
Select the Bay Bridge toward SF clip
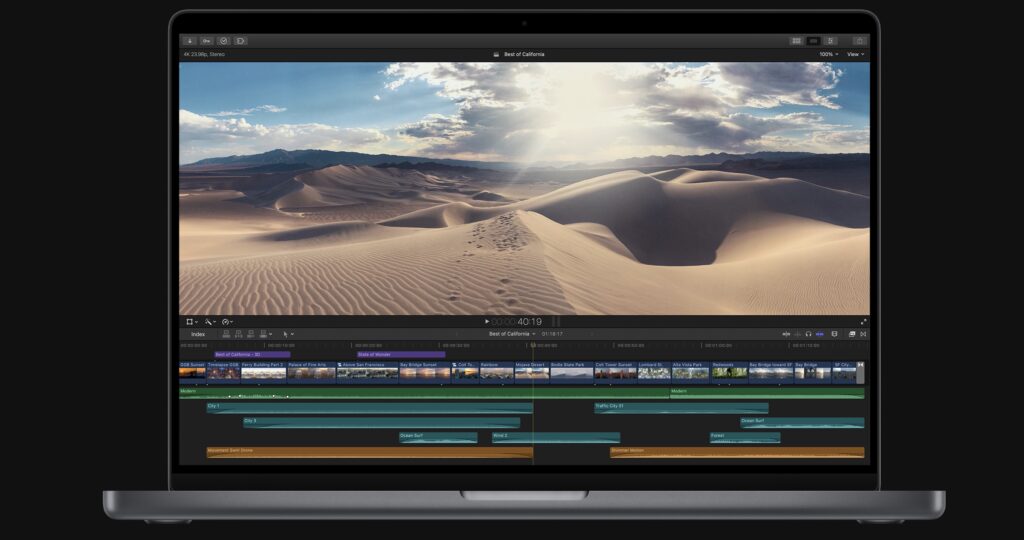pyautogui.click(x=771, y=372)
